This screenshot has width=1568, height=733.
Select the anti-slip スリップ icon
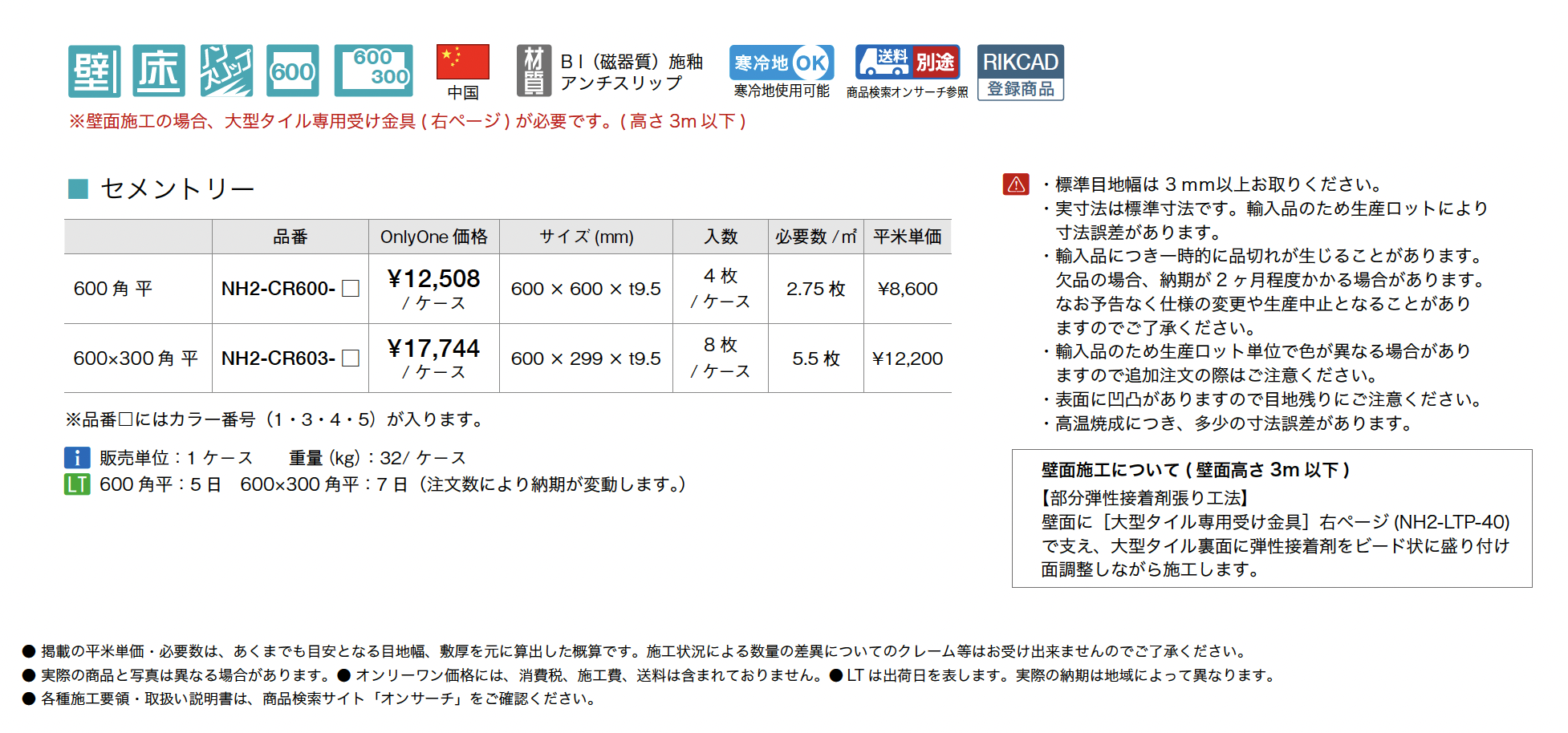click(x=226, y=71)
